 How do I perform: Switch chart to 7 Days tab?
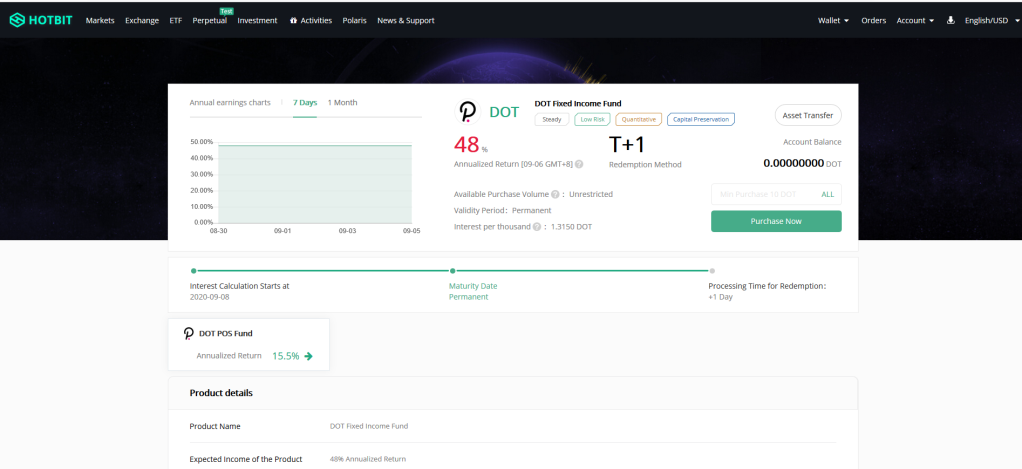305,103
